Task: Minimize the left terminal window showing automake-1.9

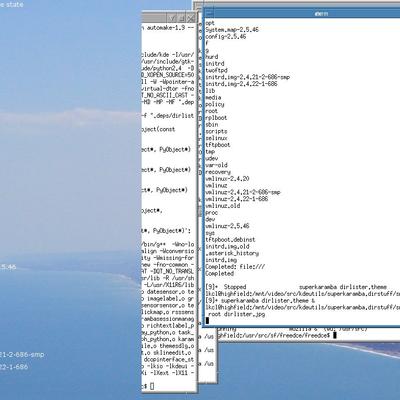Action: click(x=173, y=17)
